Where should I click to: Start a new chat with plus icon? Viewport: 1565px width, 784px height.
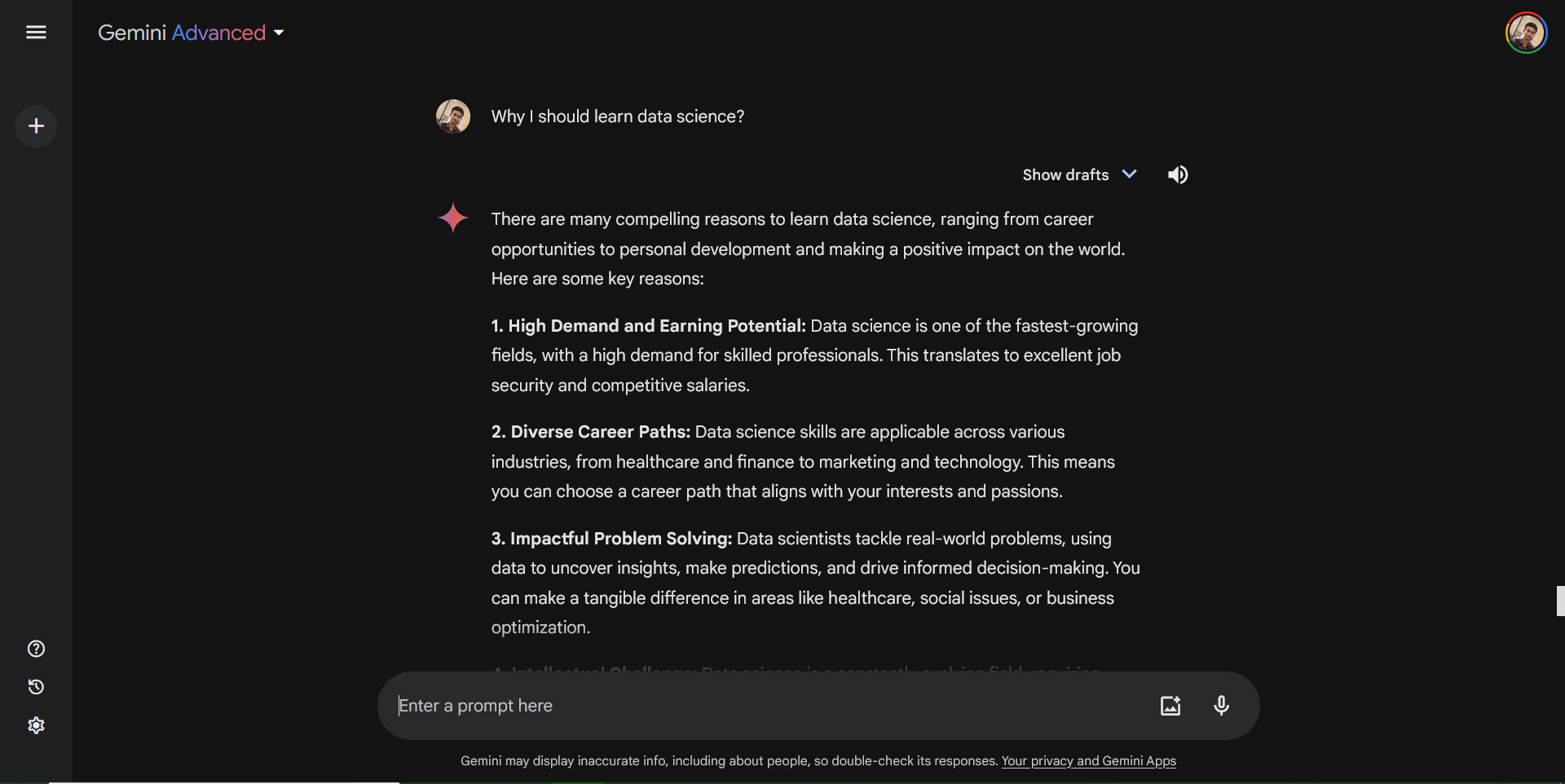coord(36,126)
